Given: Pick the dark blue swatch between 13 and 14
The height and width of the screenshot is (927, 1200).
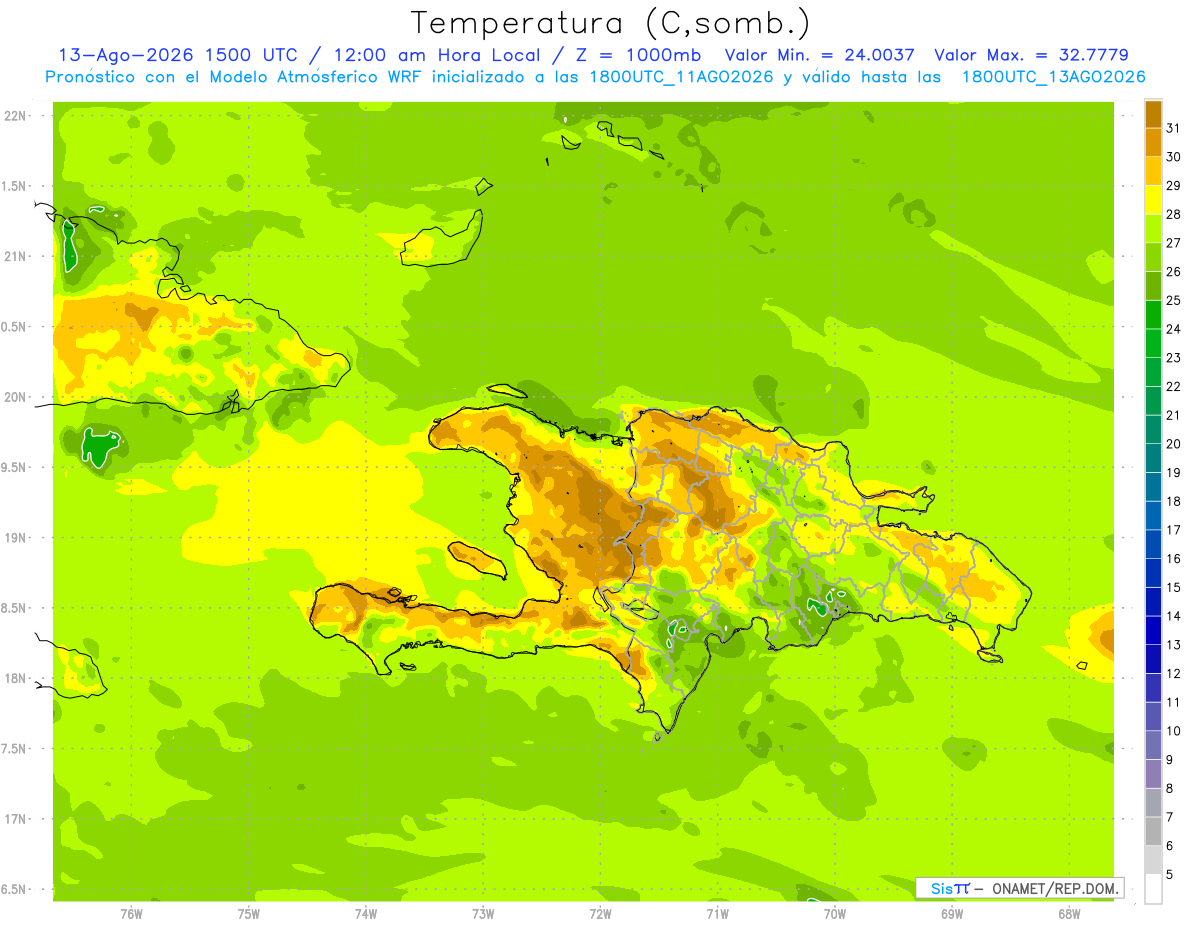Looking at the screenshot, I should 1153,630.
